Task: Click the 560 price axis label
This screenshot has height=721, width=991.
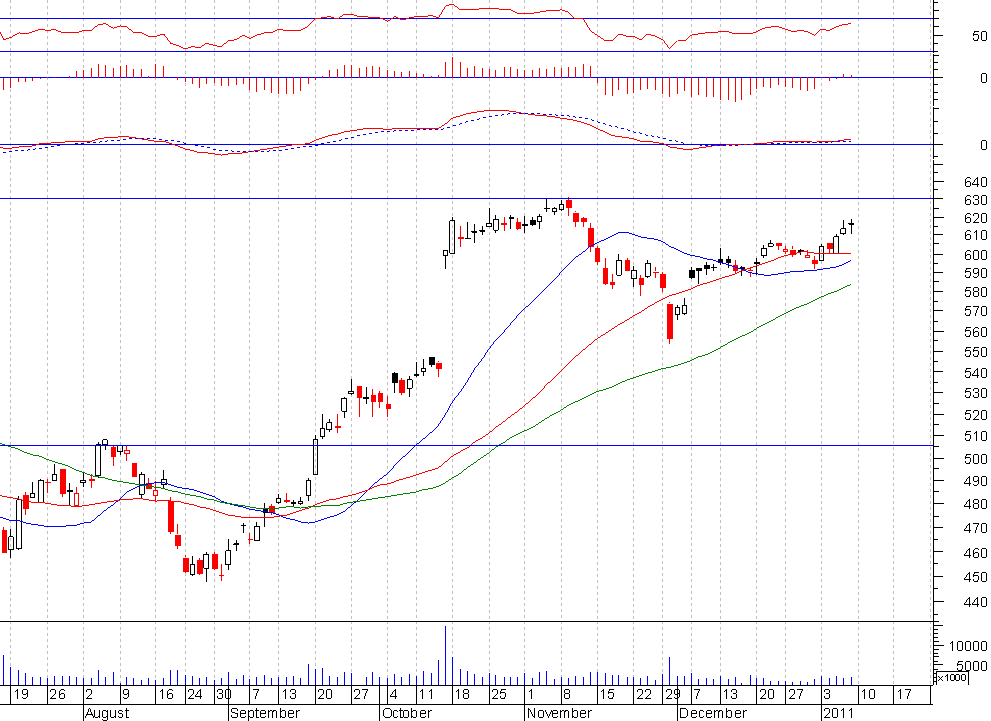Action: coord(975,332)
